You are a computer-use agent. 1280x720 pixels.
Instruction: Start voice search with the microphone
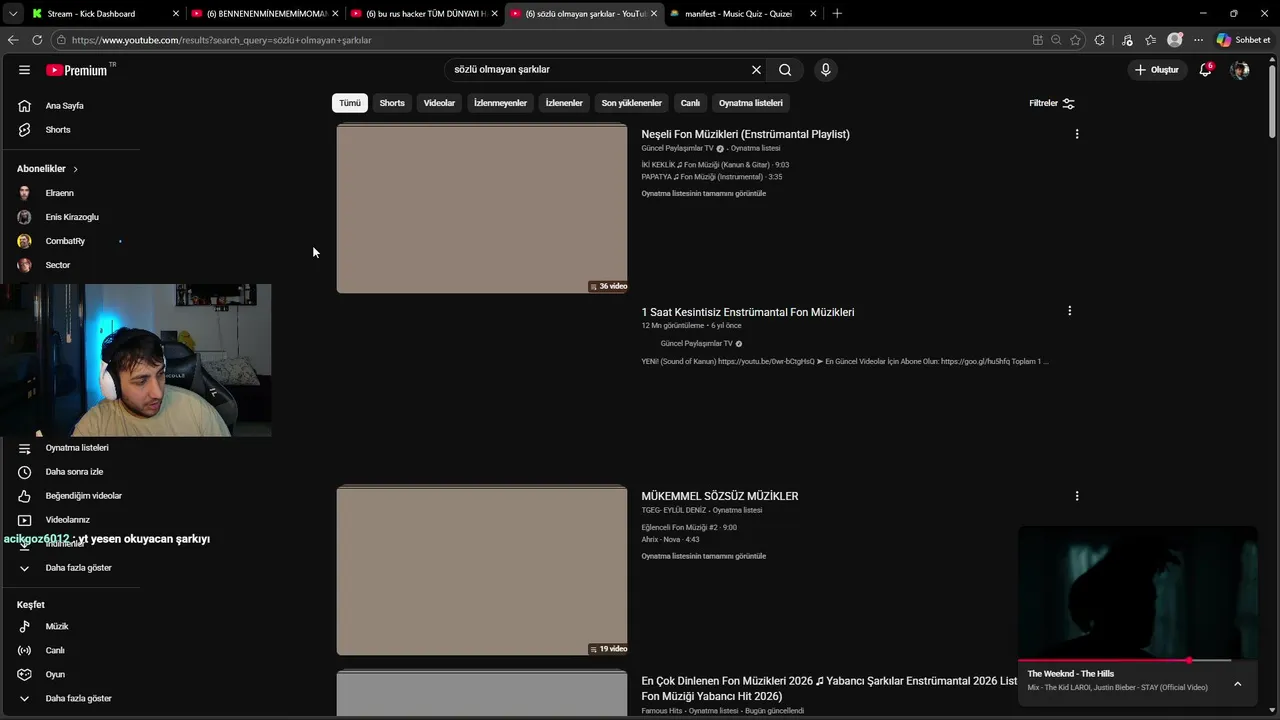click(x=825, y=70)
